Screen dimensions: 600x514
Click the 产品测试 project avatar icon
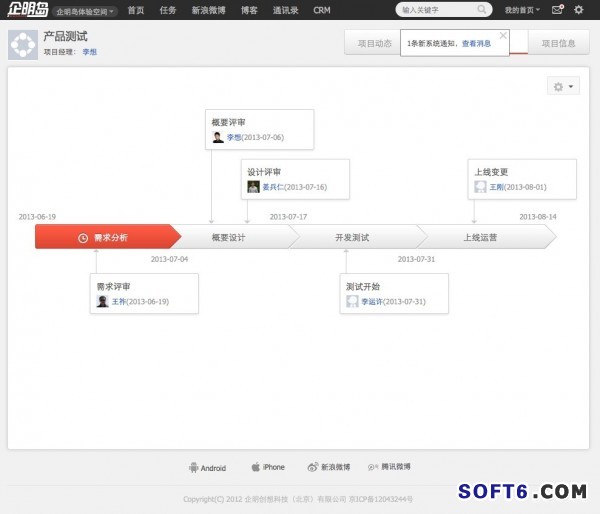(22, 44)
